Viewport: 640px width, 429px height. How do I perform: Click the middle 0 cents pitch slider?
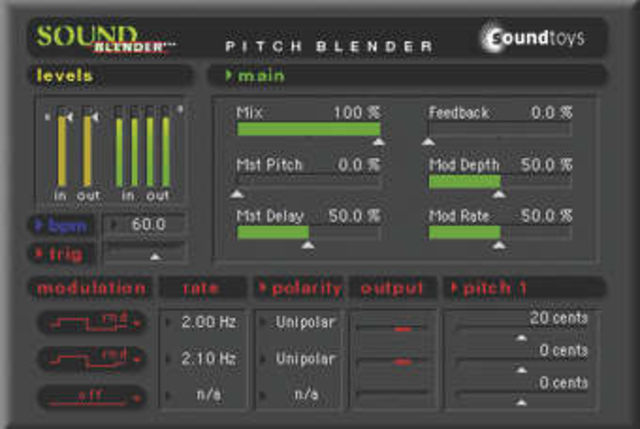(522, 360)
